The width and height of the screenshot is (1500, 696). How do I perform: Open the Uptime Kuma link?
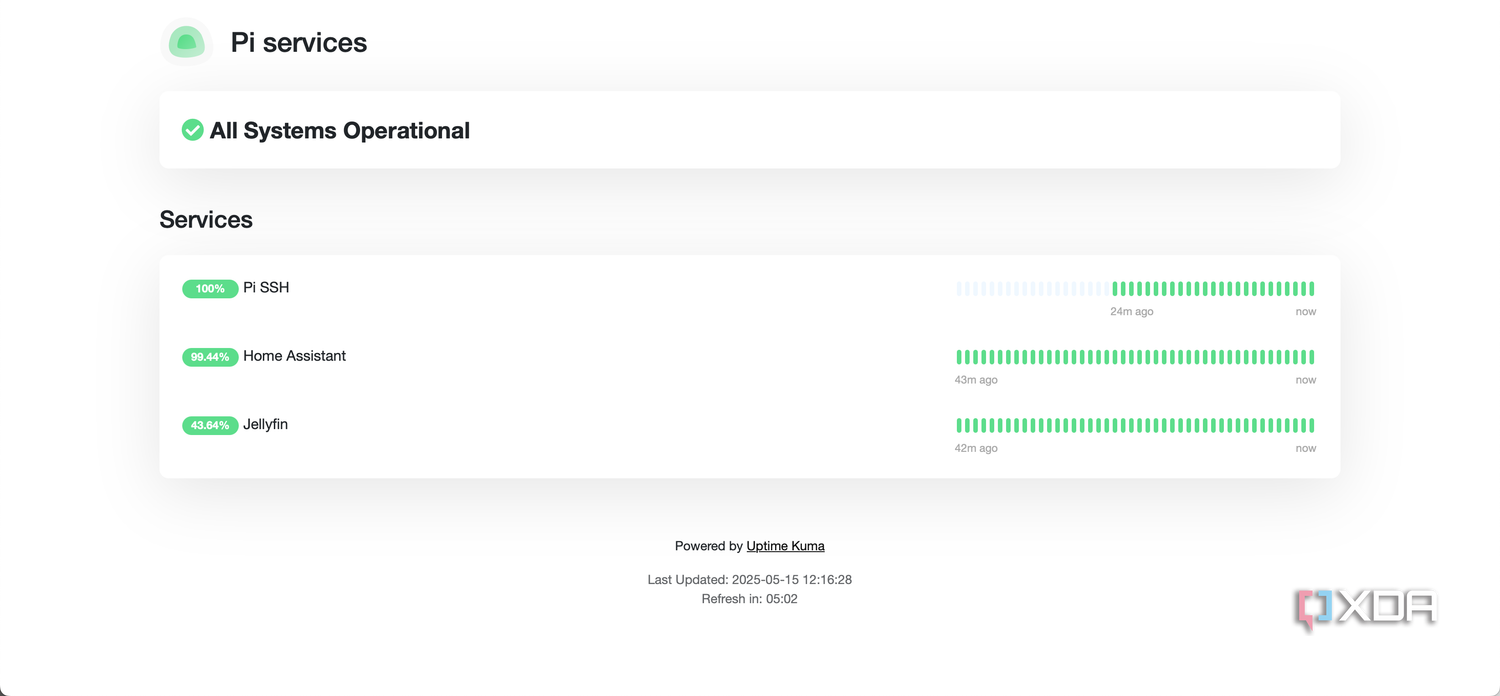click(785, 546)
